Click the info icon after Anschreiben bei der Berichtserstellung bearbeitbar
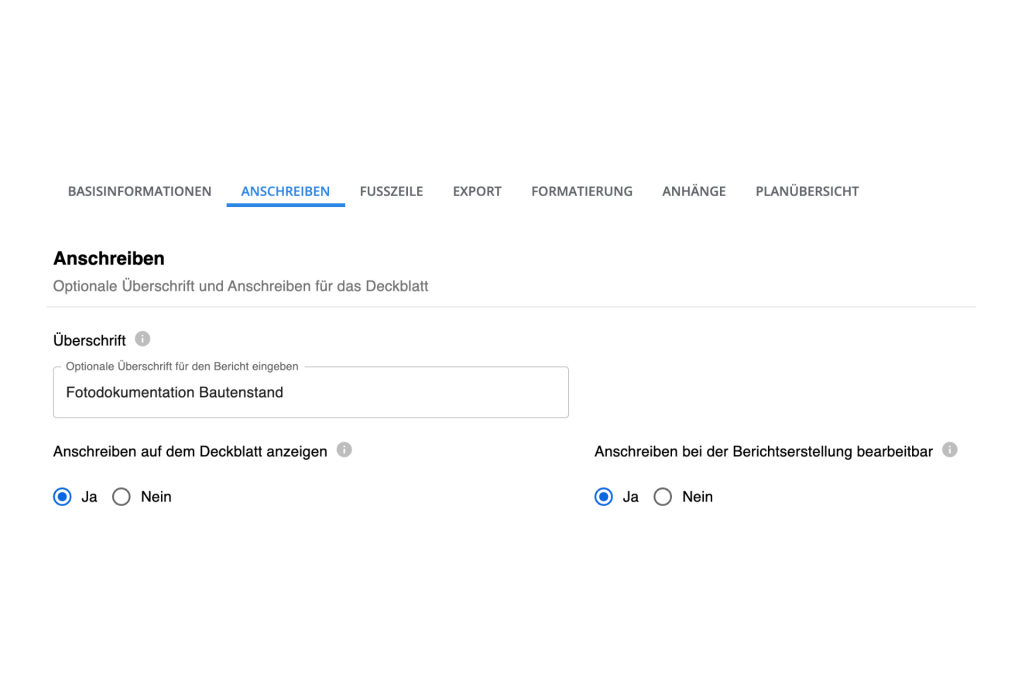The image size is (1024, 683). 950,450
